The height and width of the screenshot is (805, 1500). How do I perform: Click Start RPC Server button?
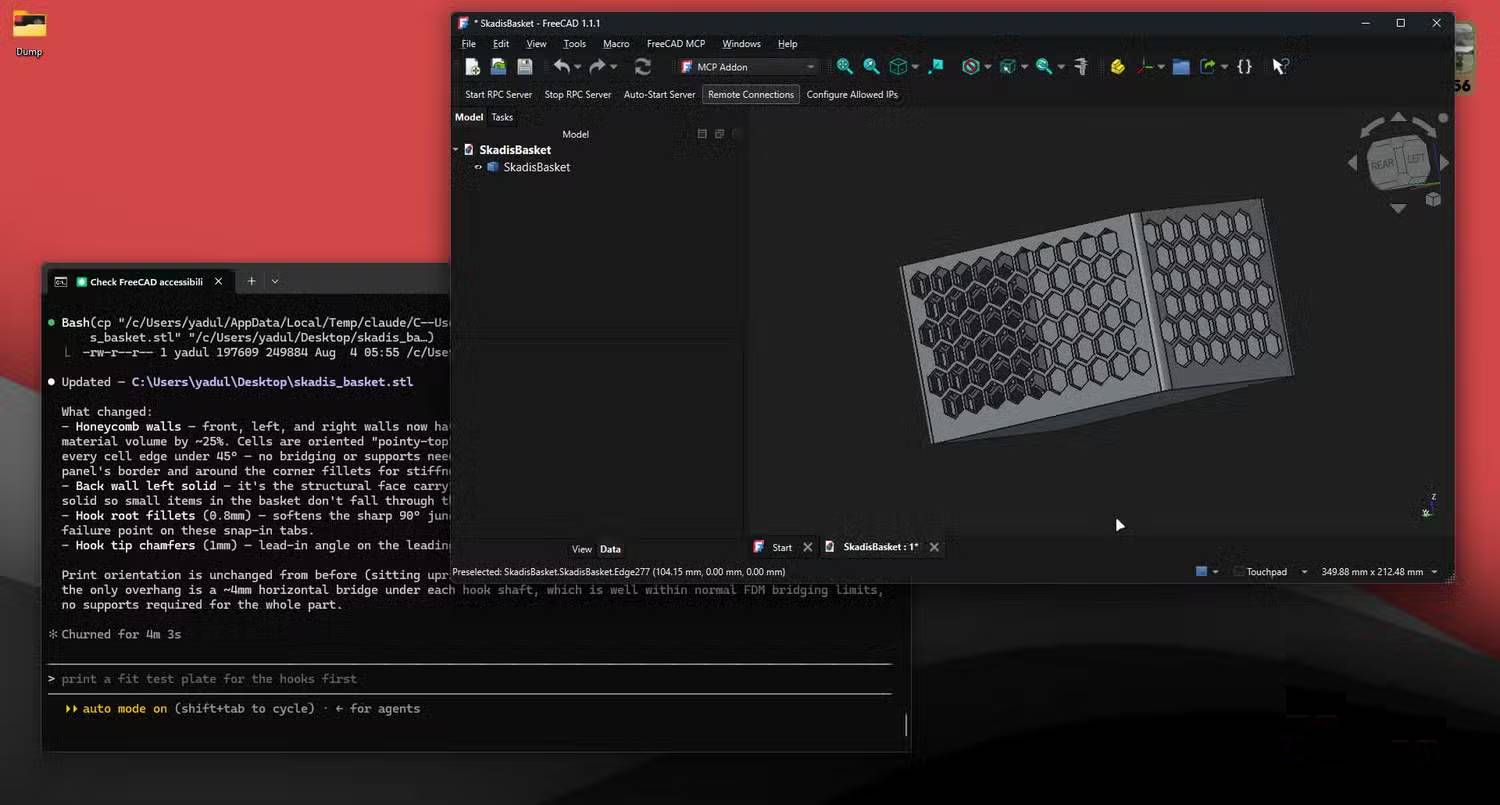(x=498, y=94)
